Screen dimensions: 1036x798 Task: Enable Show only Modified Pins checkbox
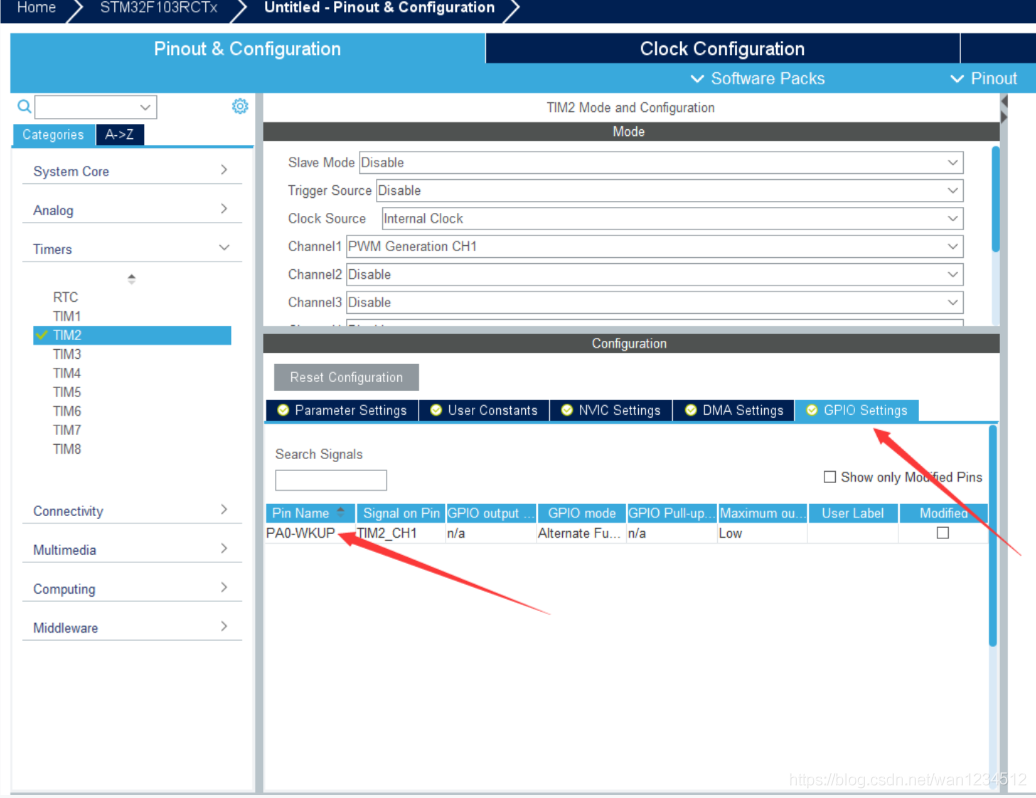click(829, 477)
